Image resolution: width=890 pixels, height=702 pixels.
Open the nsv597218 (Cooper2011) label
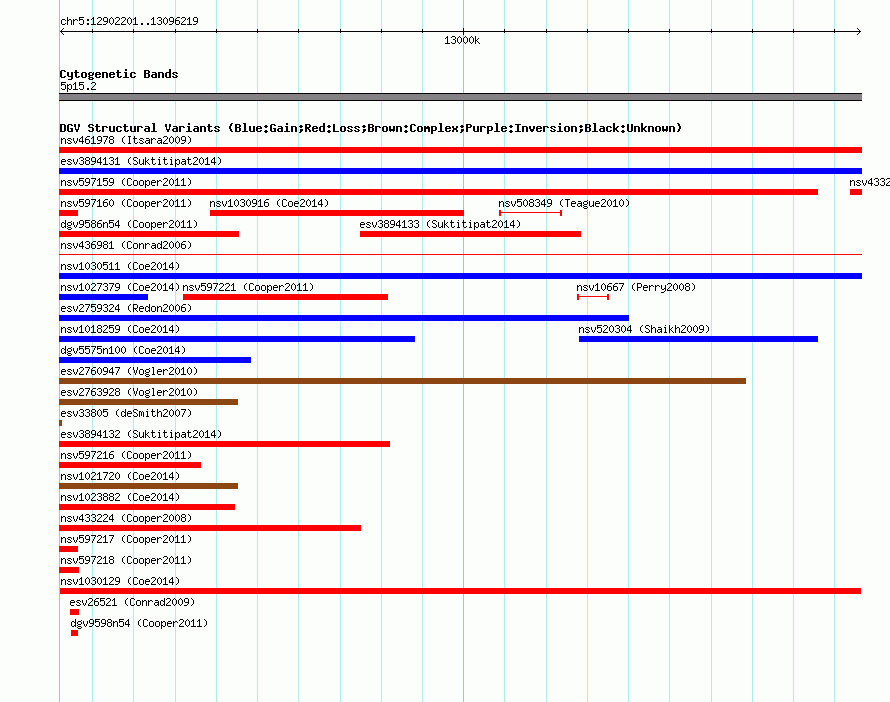point(126,560)
